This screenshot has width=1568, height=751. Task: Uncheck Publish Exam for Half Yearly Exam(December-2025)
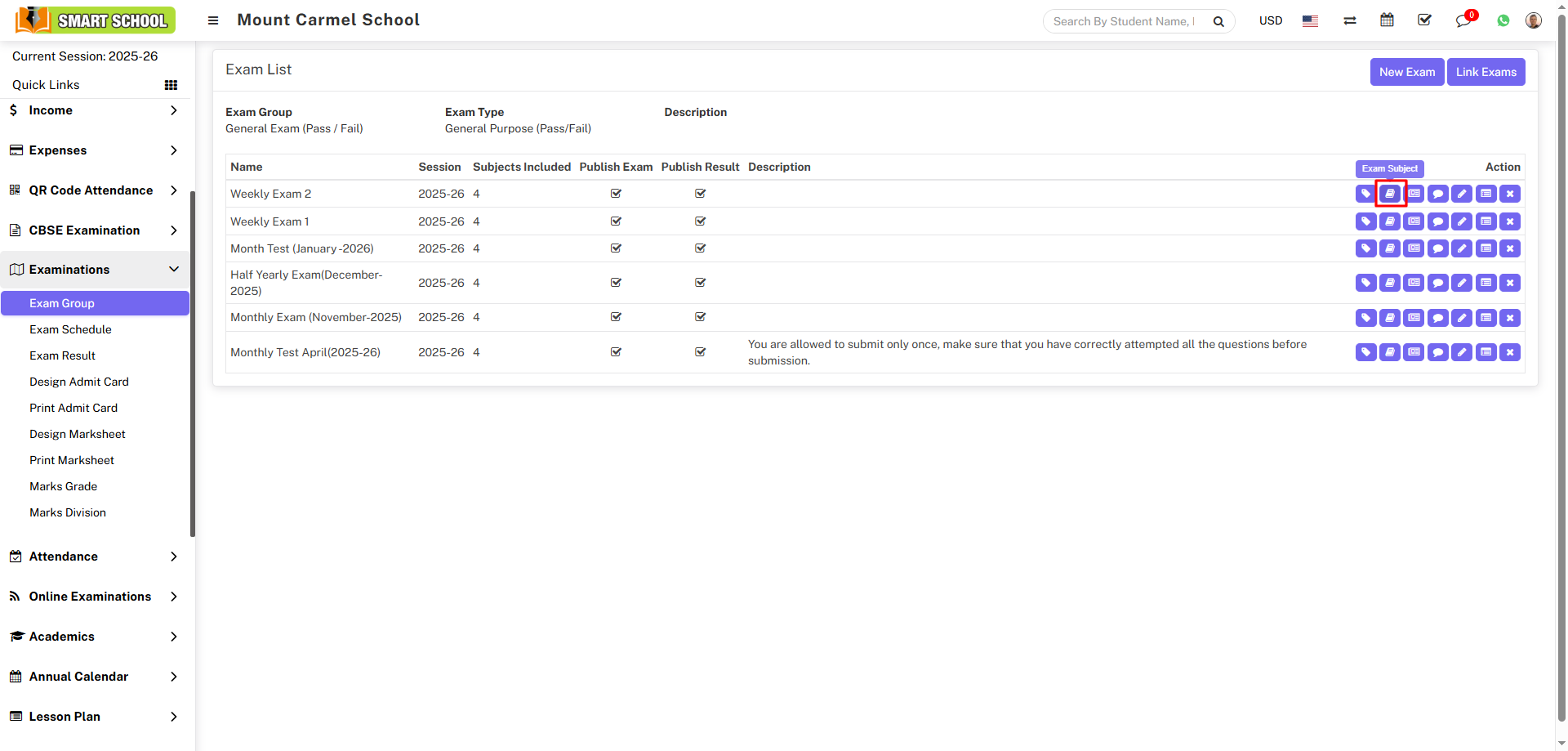point(616,283)
